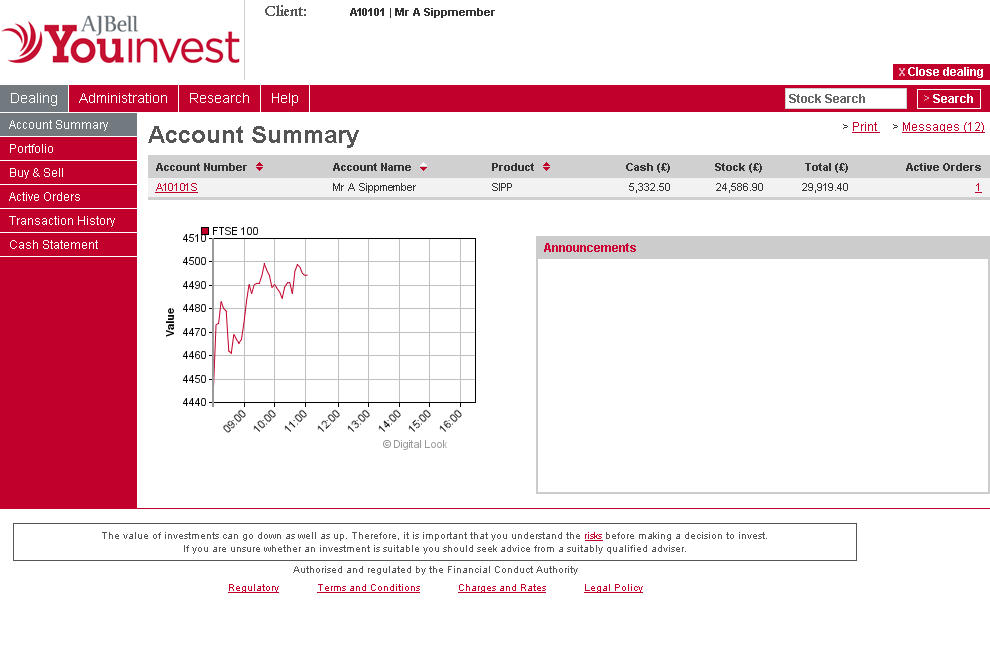Click the AJ Bell Youinvest logo
The height and width of the screenshot is (650, 990).
pos(121,40)
